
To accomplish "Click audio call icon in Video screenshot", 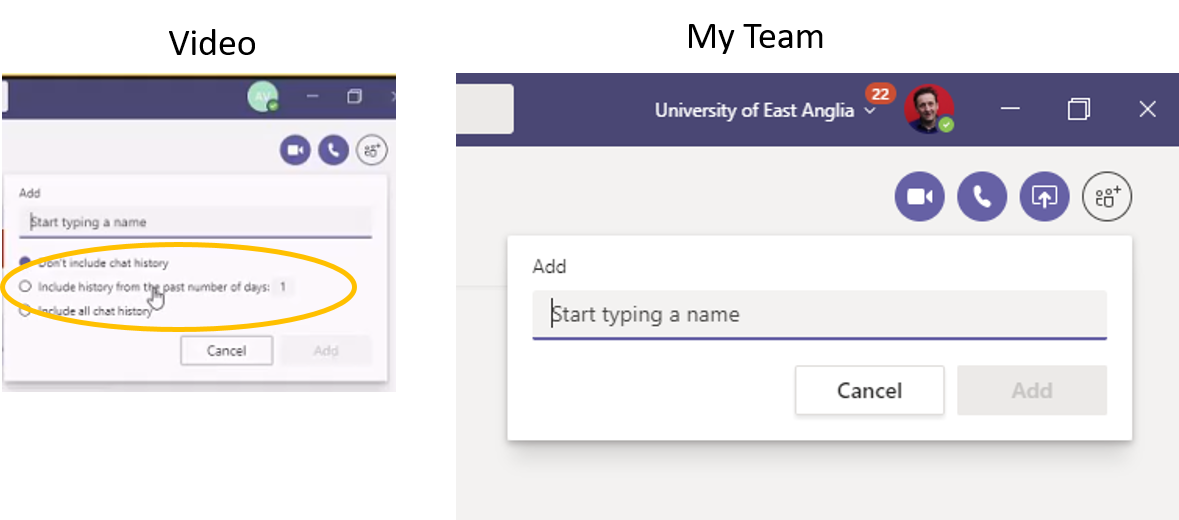I will tap(334, 151).
